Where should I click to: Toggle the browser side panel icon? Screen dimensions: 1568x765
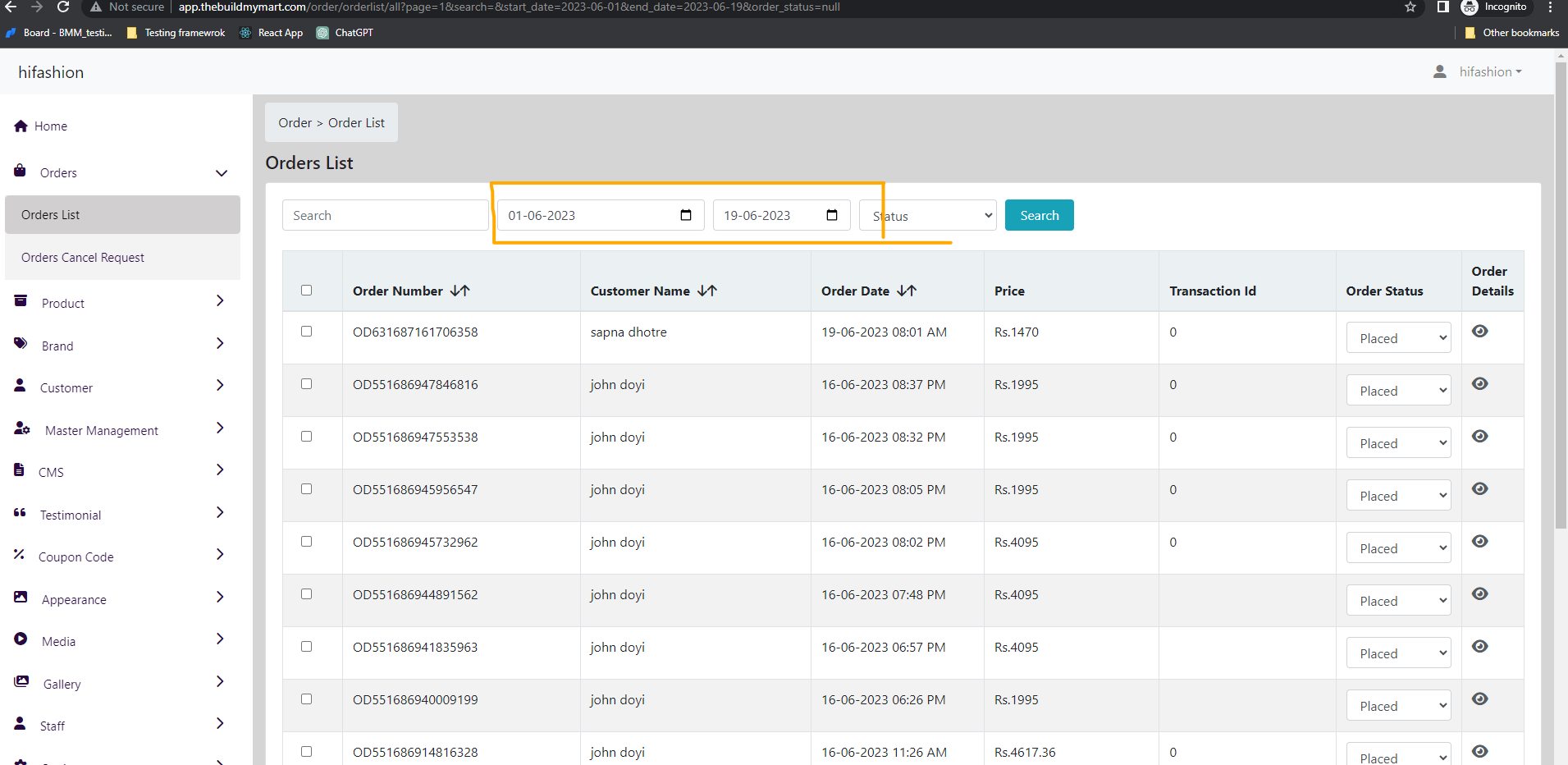click(x=1442, y=7)
